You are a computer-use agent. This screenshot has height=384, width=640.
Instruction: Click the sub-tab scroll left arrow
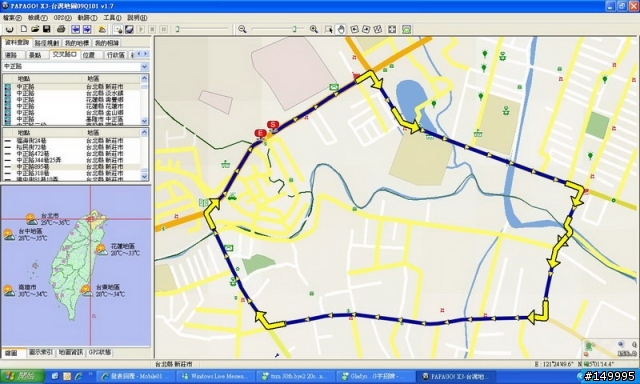click(139, 54)
